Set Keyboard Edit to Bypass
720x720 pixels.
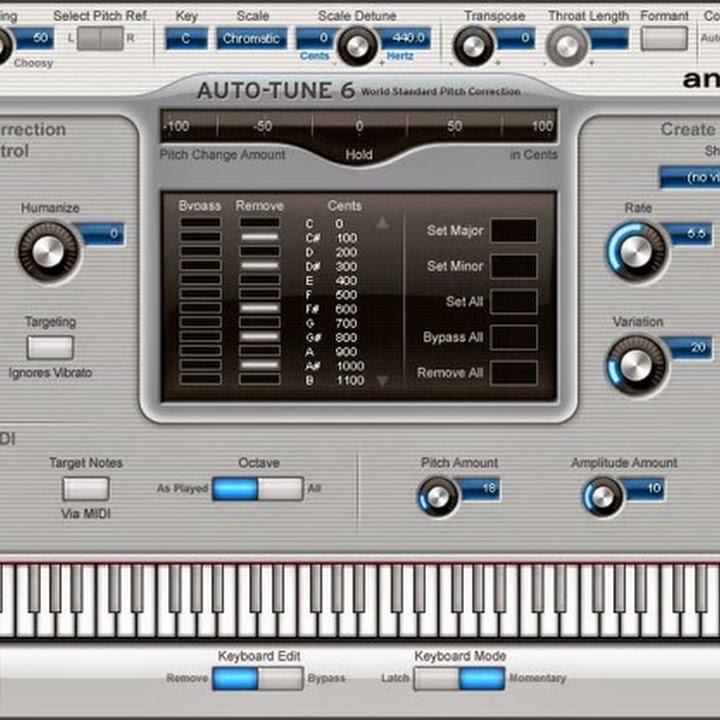(280, 679)
